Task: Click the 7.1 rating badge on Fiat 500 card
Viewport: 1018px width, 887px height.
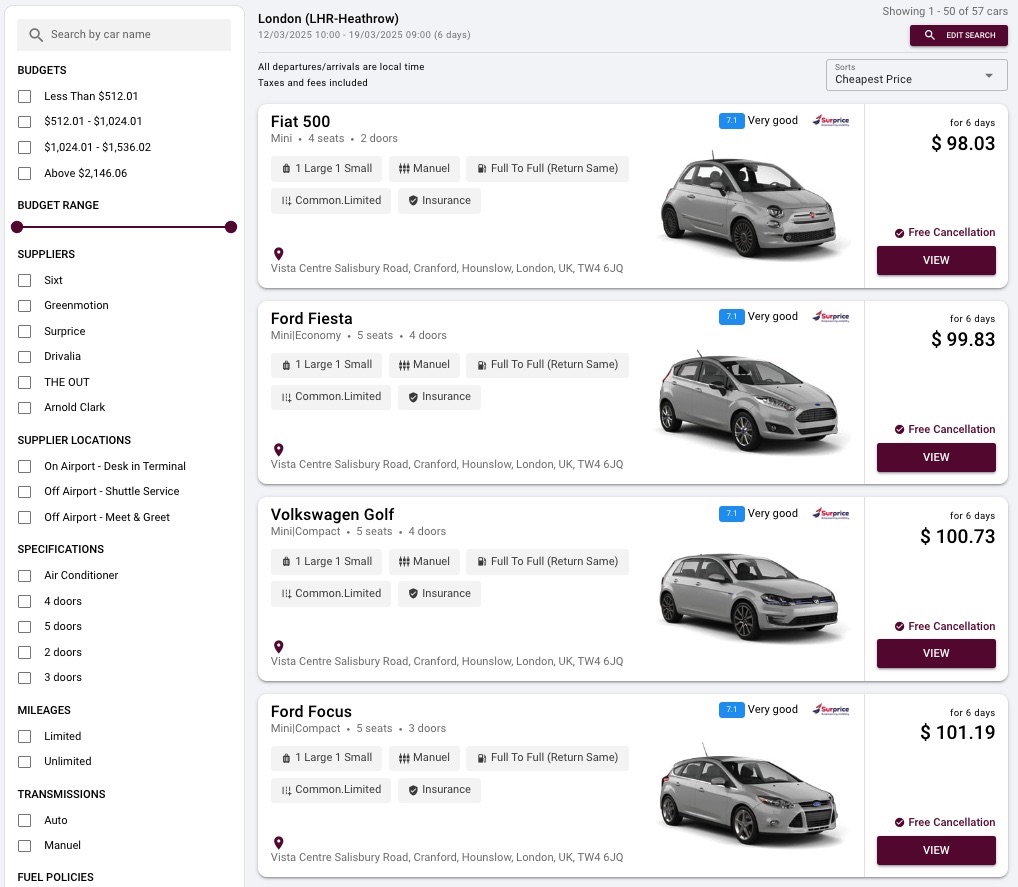Action: click(731, 121)
